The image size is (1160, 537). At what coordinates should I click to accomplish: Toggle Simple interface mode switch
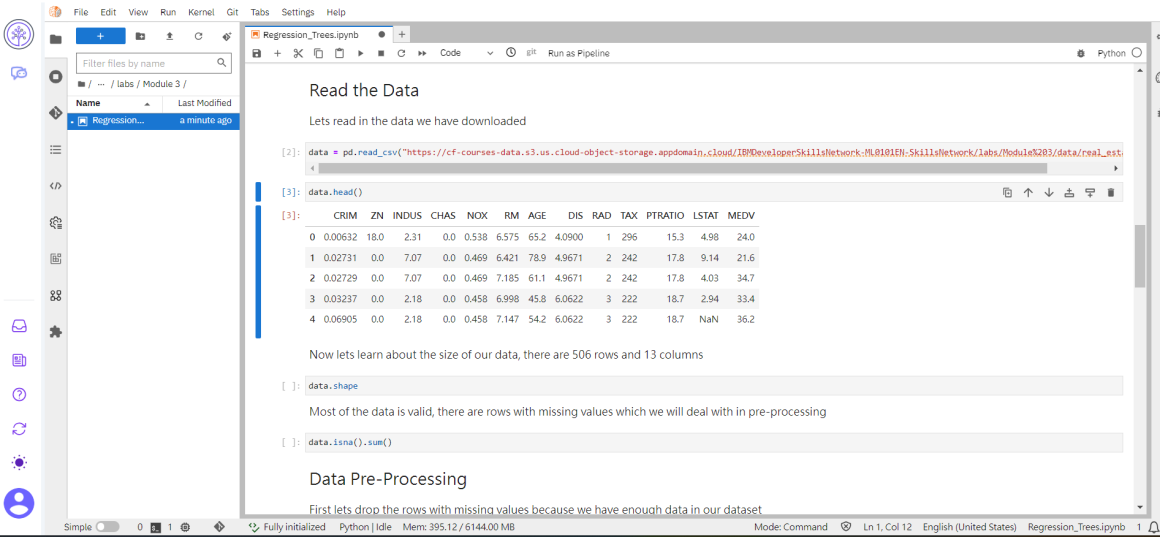(x=107, y=527)
